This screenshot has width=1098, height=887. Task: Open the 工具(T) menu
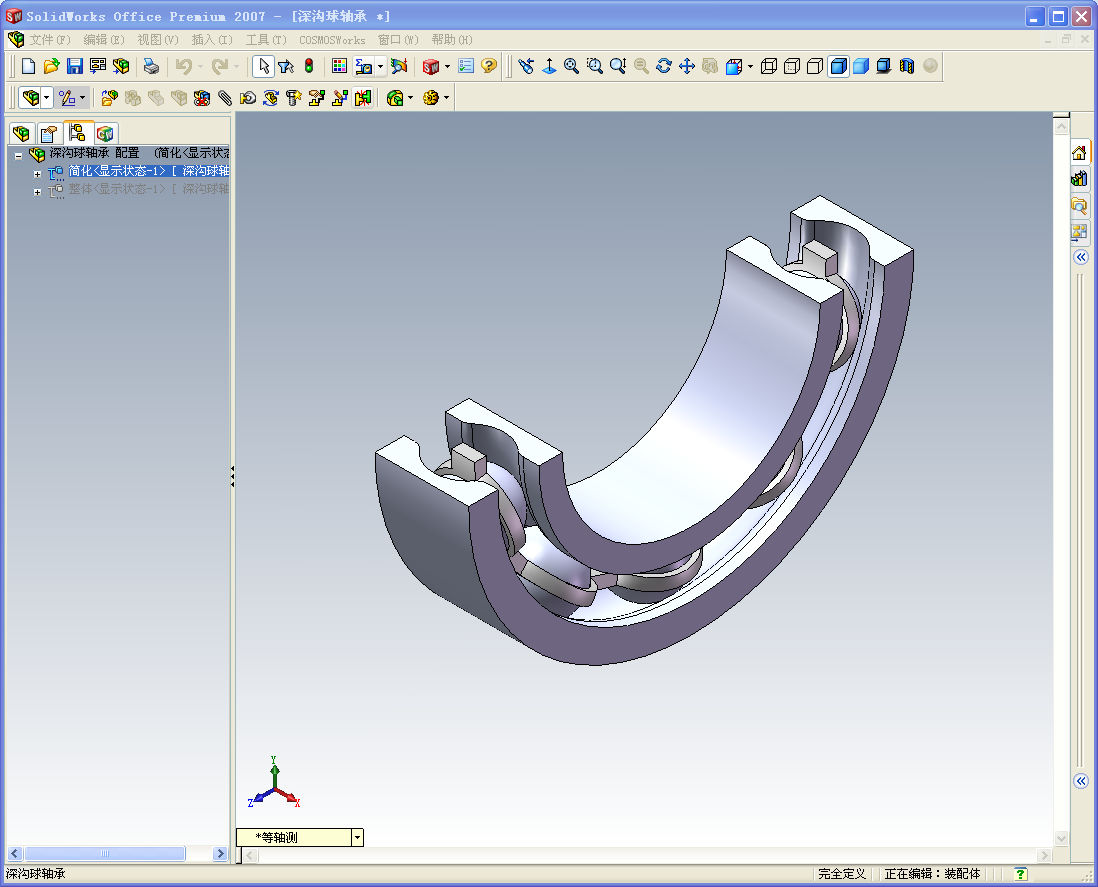click(x=265, y=40)
